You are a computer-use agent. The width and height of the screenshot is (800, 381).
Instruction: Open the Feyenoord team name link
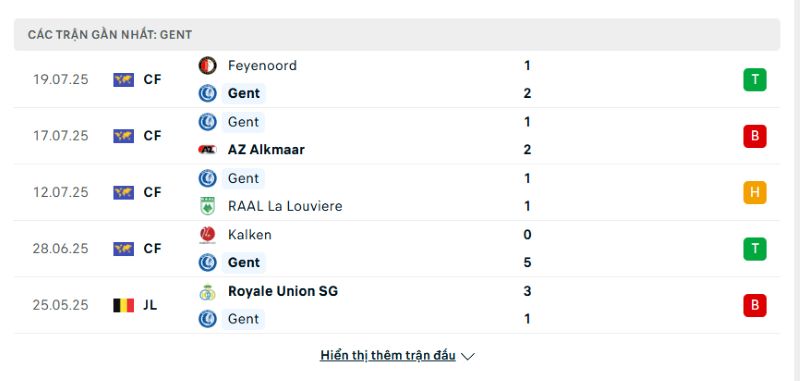point(262,66)
